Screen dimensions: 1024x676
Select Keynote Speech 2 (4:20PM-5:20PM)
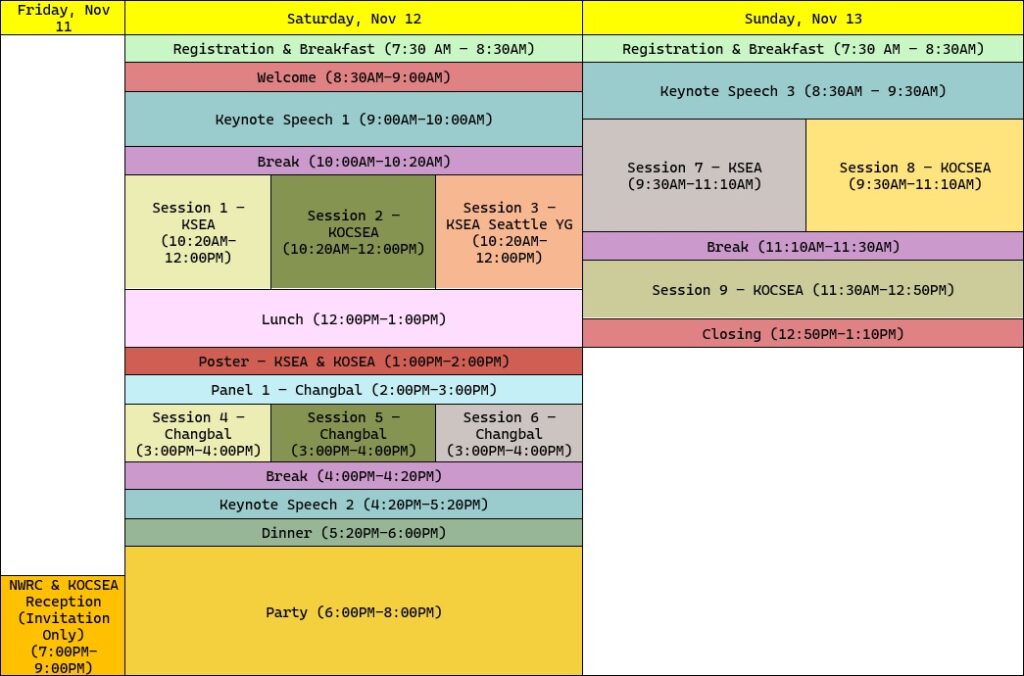[353, 504]
